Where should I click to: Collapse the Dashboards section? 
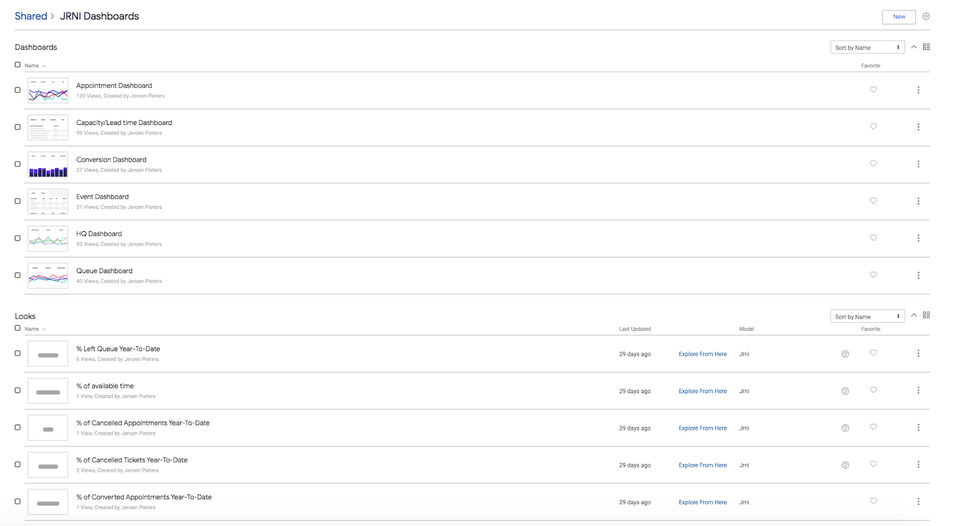point(914,47)
